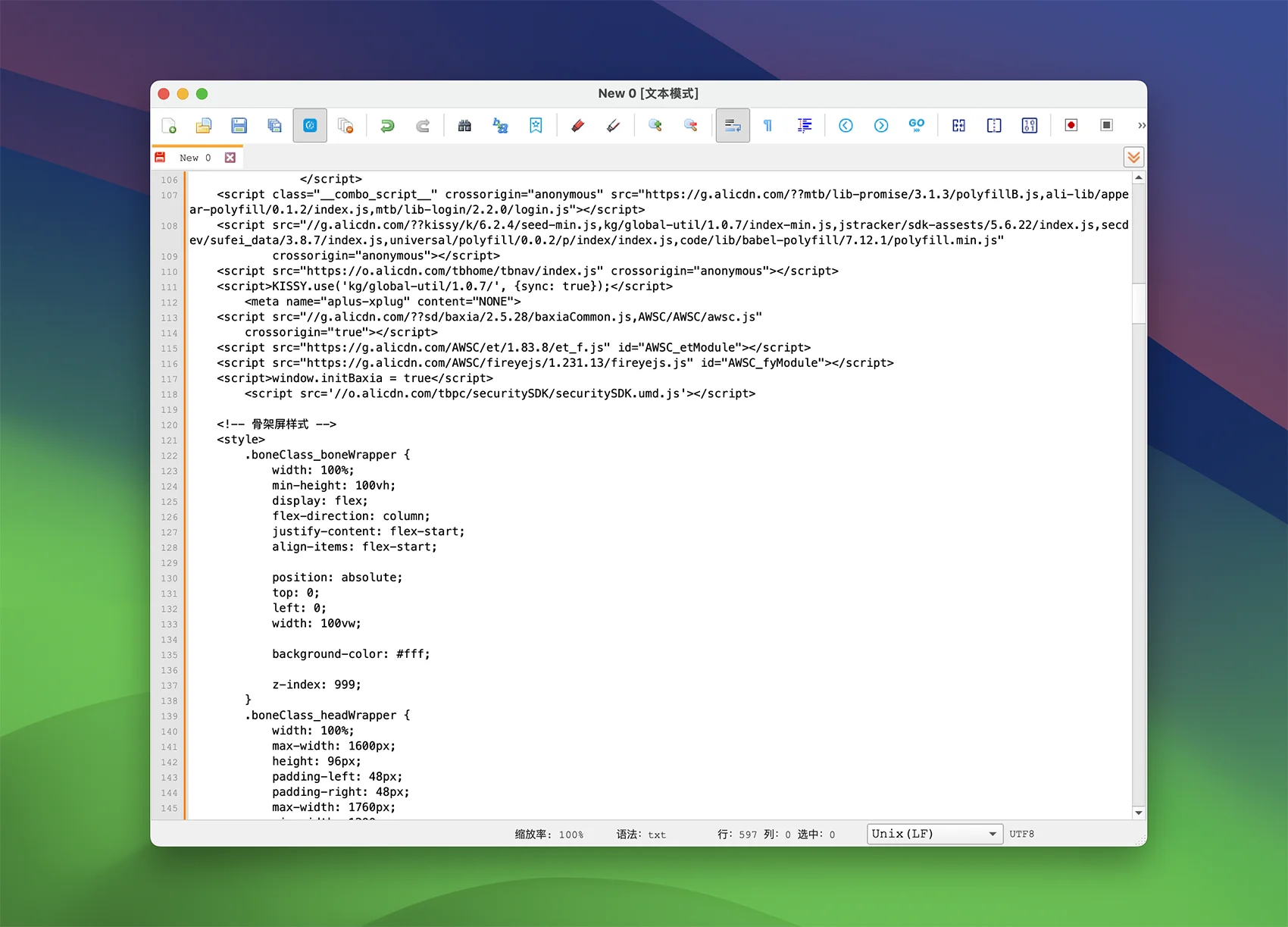Click the vertical scrollbar down arrow
The height and width of the screenshot is (927, 1288).
click(1139, 813)
